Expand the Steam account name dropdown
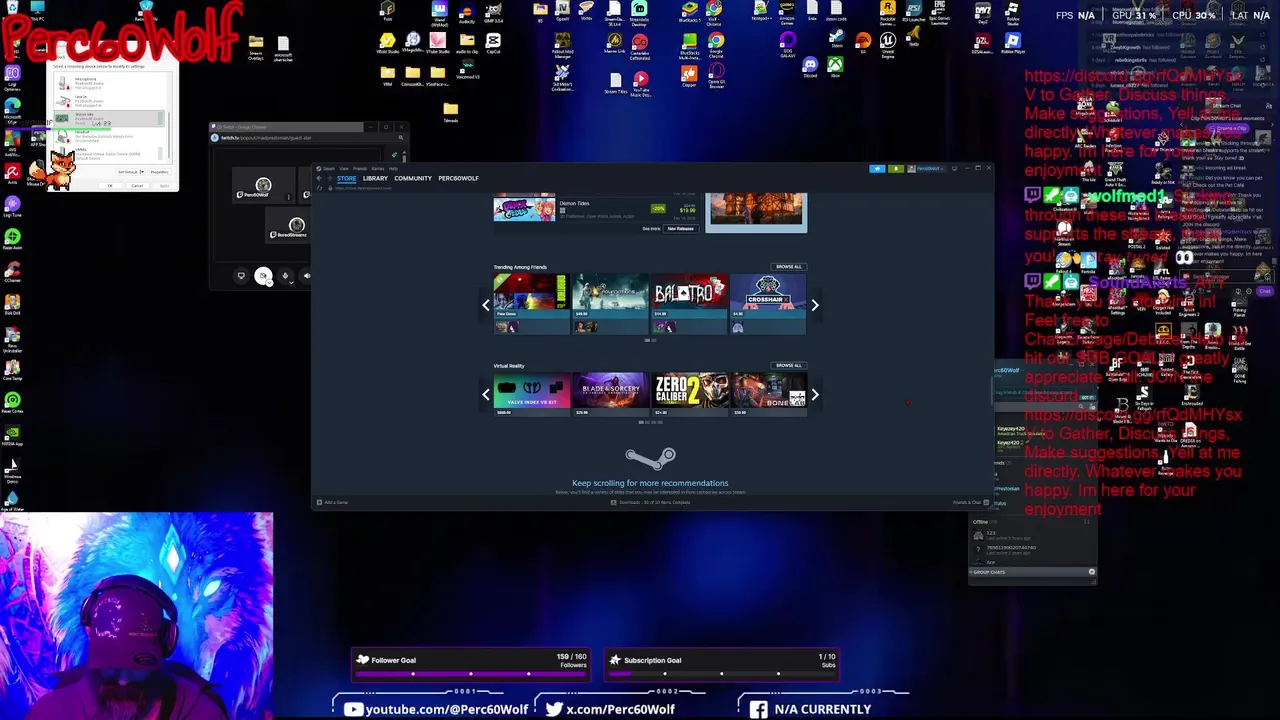The height and width of the screenshot is (720, 1280). 926,168
